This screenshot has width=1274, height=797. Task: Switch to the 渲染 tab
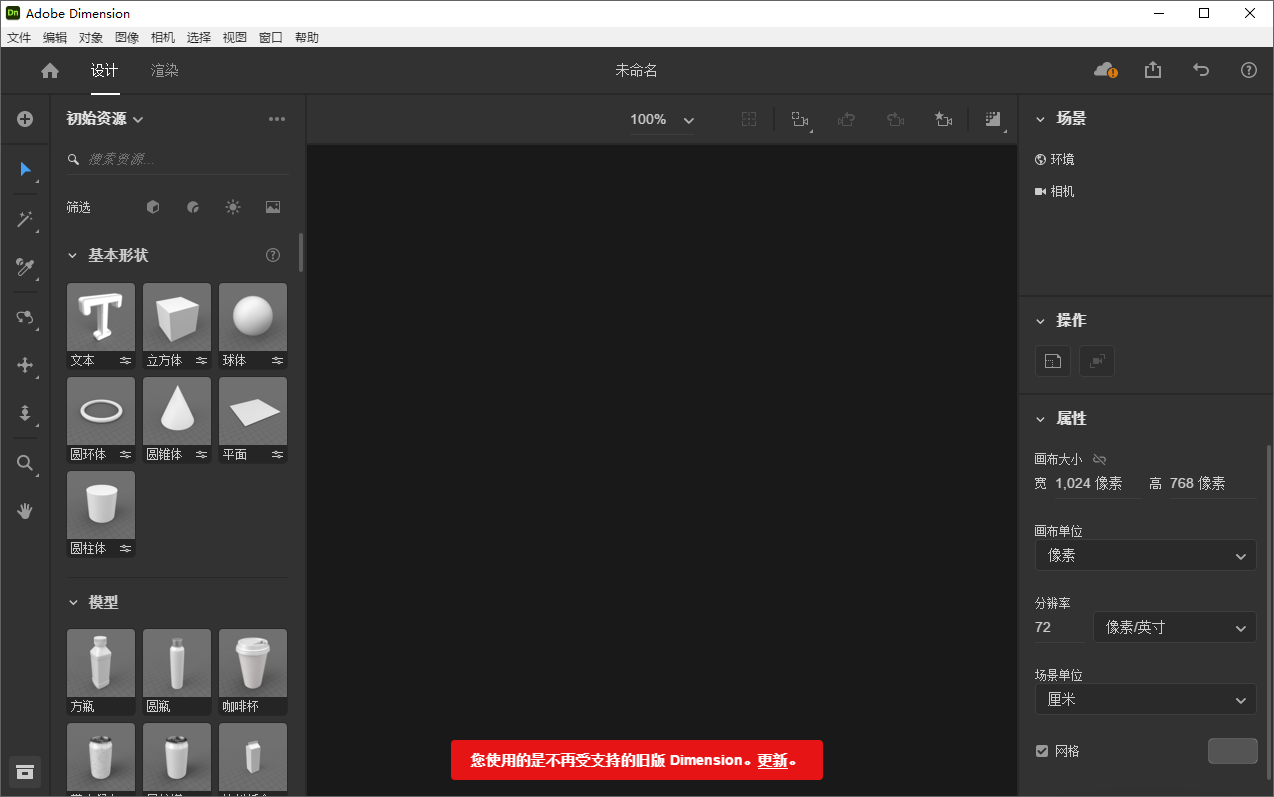[x=164, y=70]
